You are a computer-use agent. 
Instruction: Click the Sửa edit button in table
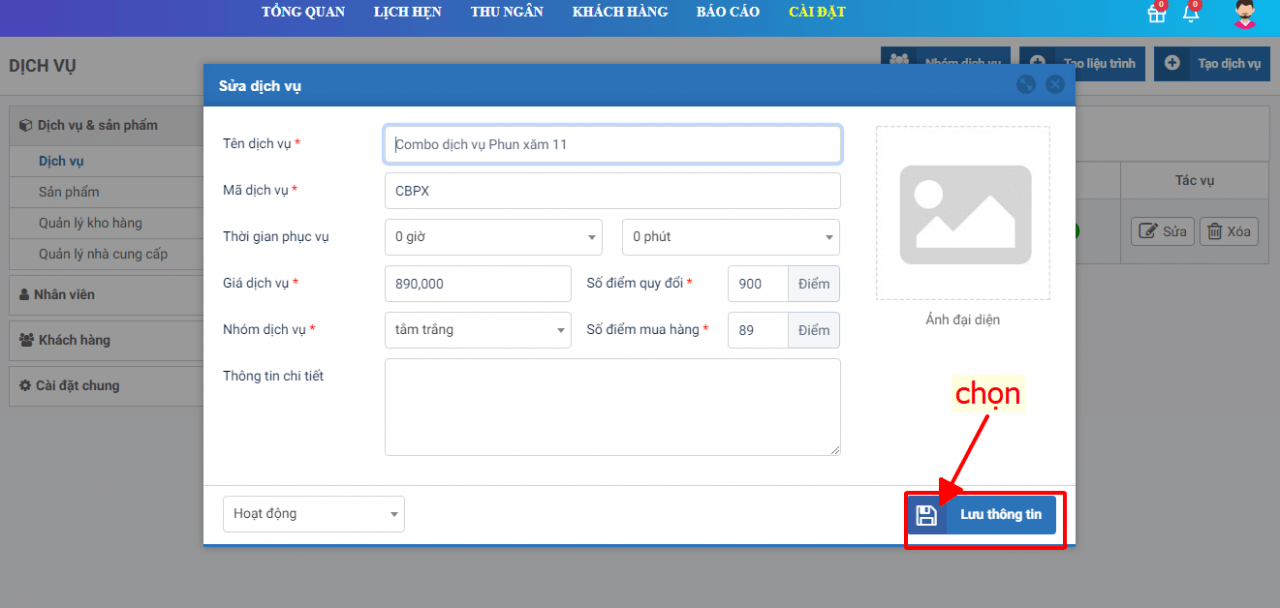(1161, 232)
